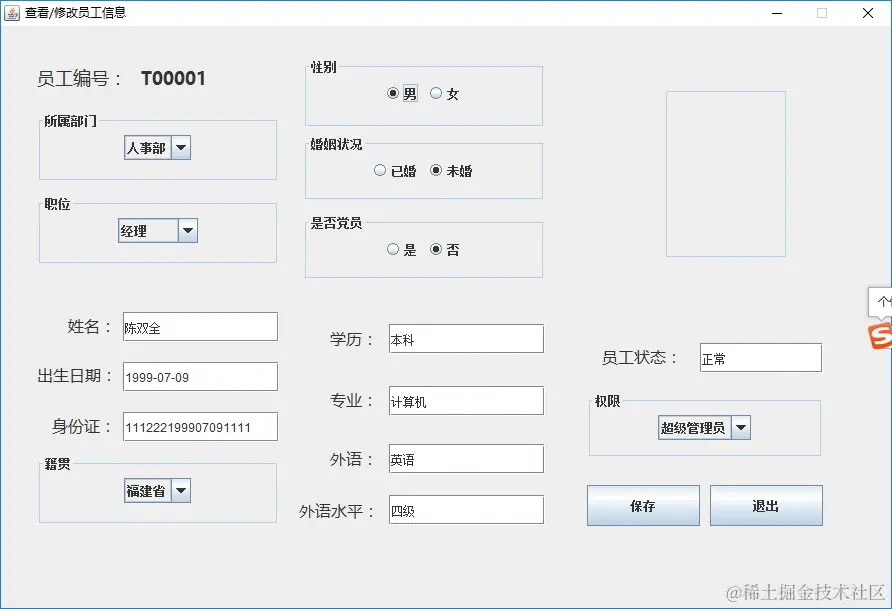This screenshot has width=892, height=609.
Task: Select the 男 gender radio button
Action: tap(392, 94)
